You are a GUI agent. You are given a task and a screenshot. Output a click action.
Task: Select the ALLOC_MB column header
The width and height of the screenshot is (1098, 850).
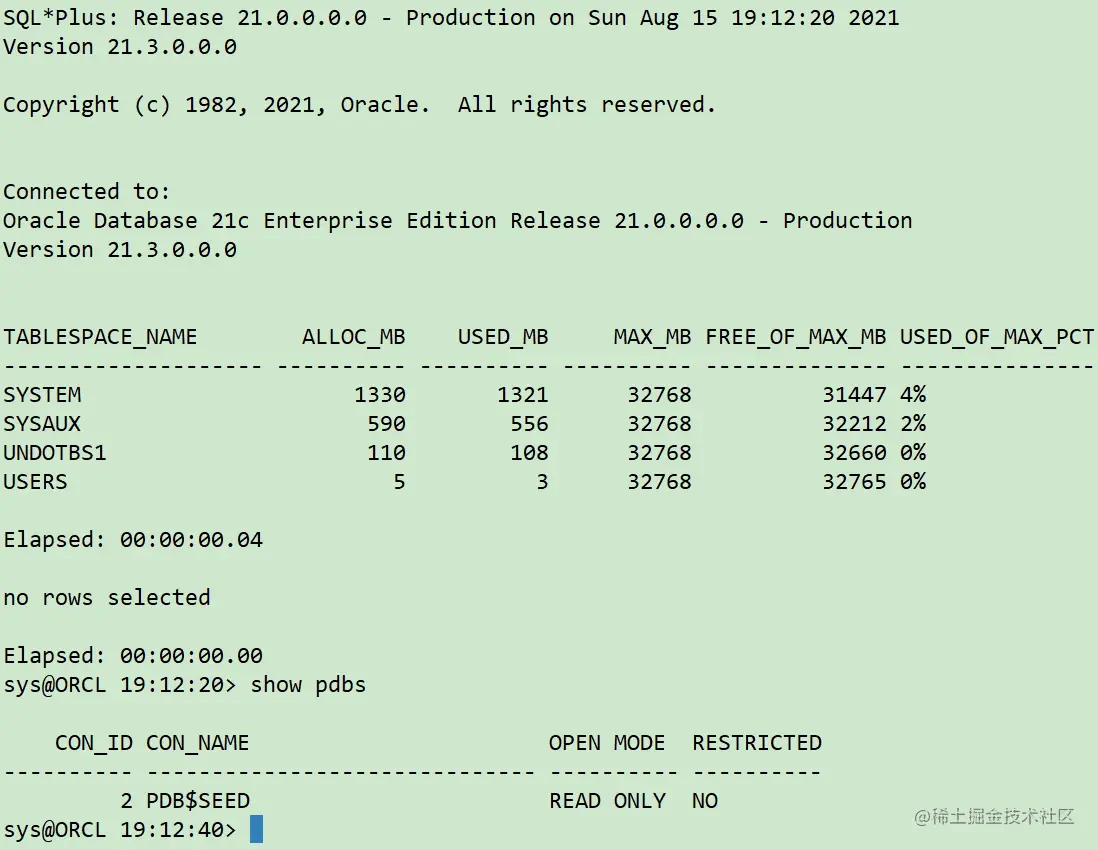point(354,337)
